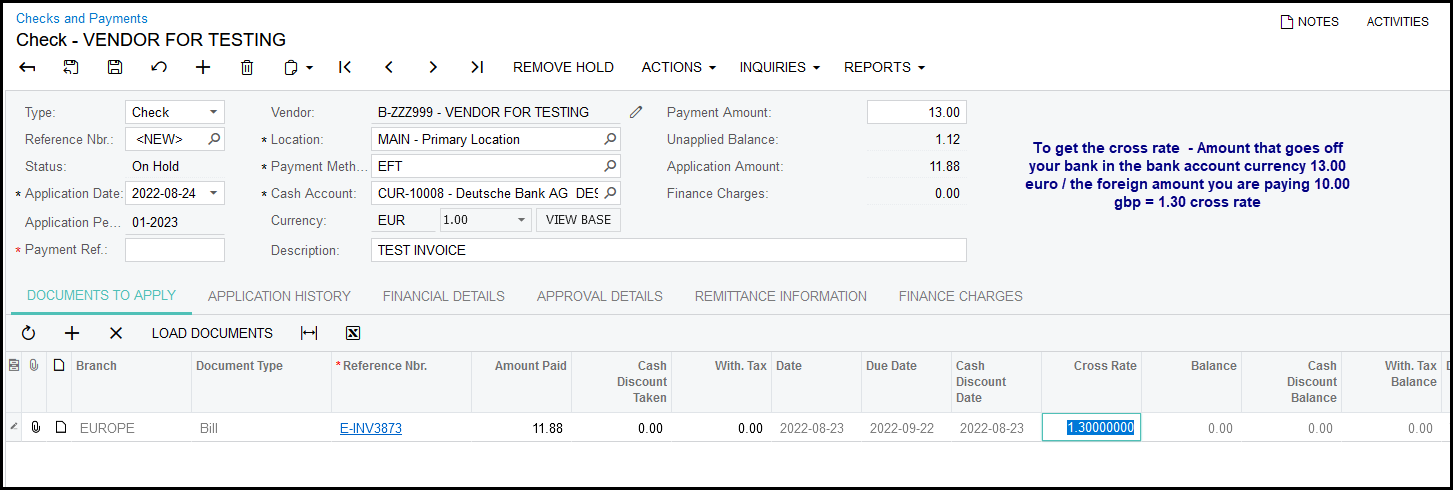The height and width of the screenshot is (490, 1453).
Task: Open the Actions menu
Action: tap(678, 67)
